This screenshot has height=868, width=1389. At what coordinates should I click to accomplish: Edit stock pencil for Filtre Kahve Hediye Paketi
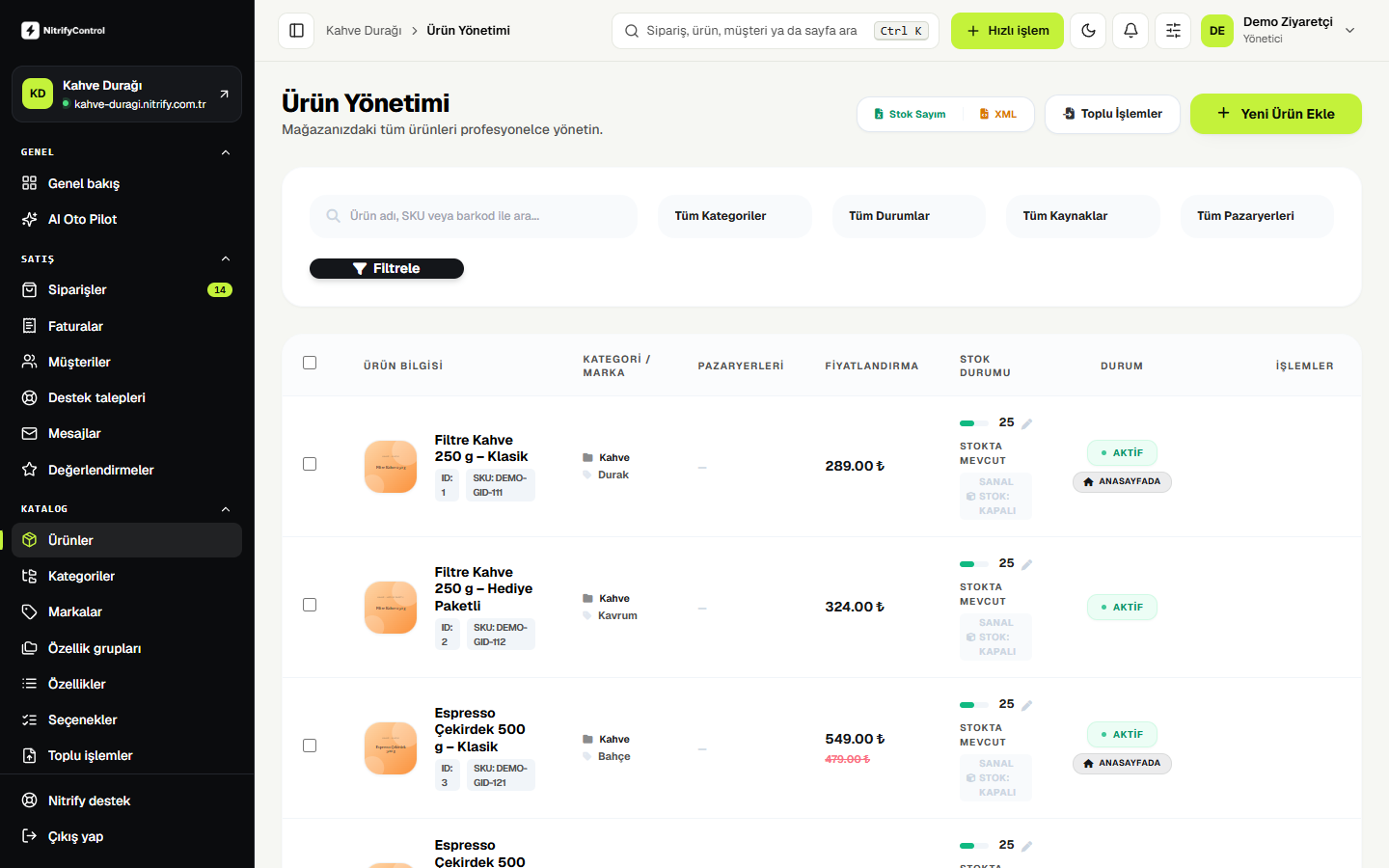tap(1027, 564)
